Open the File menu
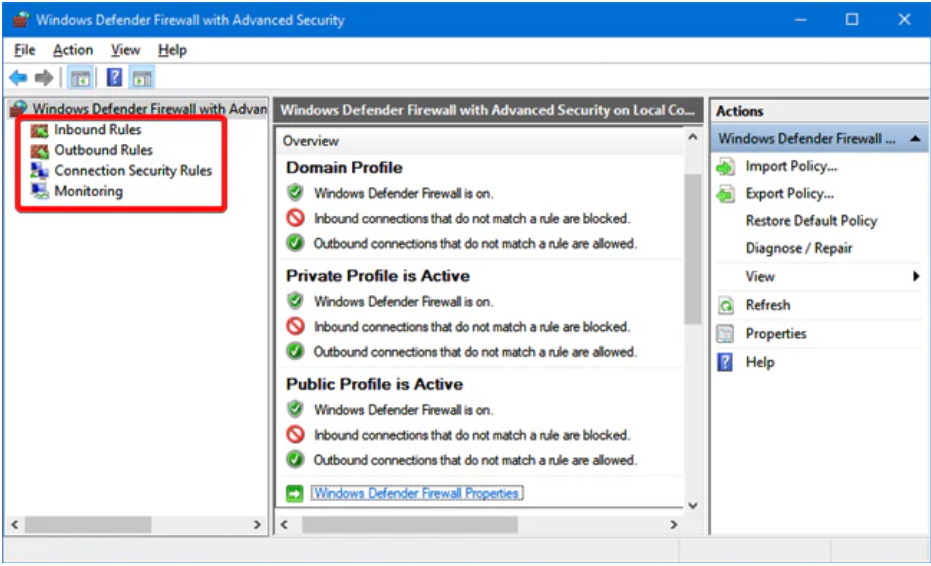931x566 pixels. click(24, 50)
